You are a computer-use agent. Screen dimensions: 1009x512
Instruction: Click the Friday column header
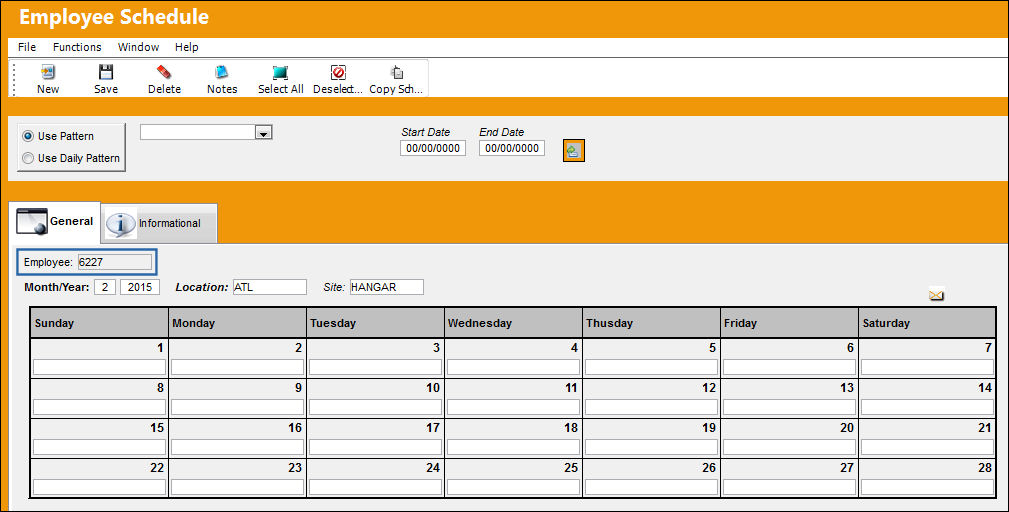tap(789, 323)
